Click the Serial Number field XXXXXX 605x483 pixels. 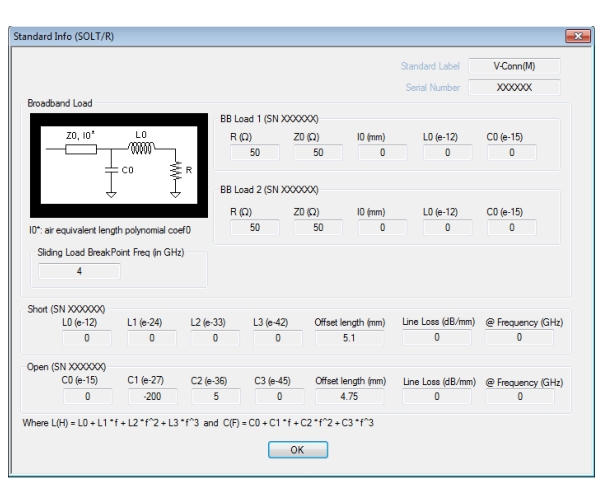click(514, 87)
